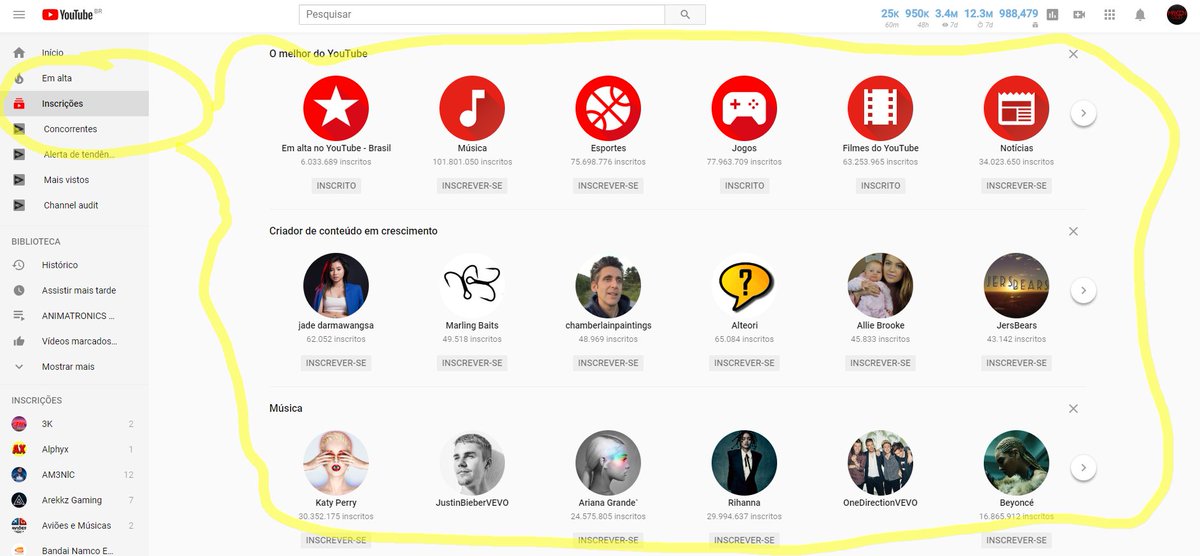This screenshot has width=1200, height=556.
Task: Dismiss the Criador de conteúdo em crescimento section
Action: coord(1073,231)
